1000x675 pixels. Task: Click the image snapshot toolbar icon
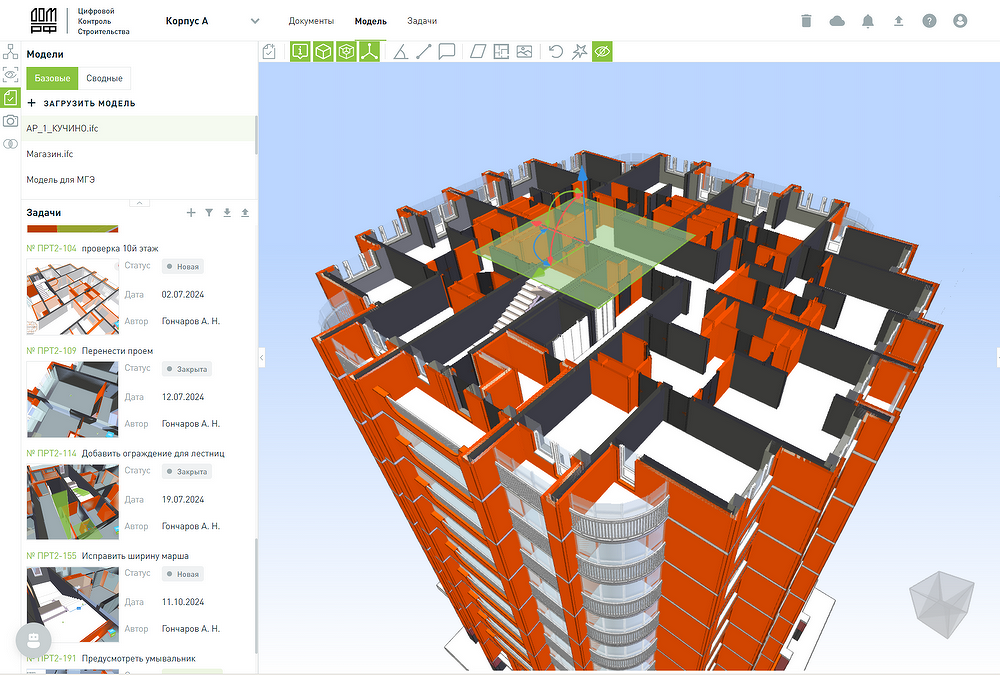pyautogui.click(x=524, y=52)
